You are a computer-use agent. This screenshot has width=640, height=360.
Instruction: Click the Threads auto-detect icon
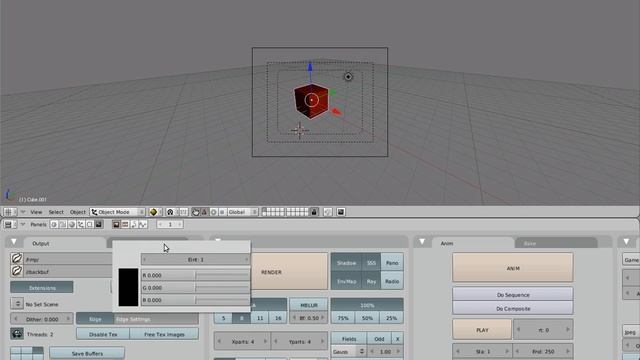pyautogui.click(x=17, y=333)
